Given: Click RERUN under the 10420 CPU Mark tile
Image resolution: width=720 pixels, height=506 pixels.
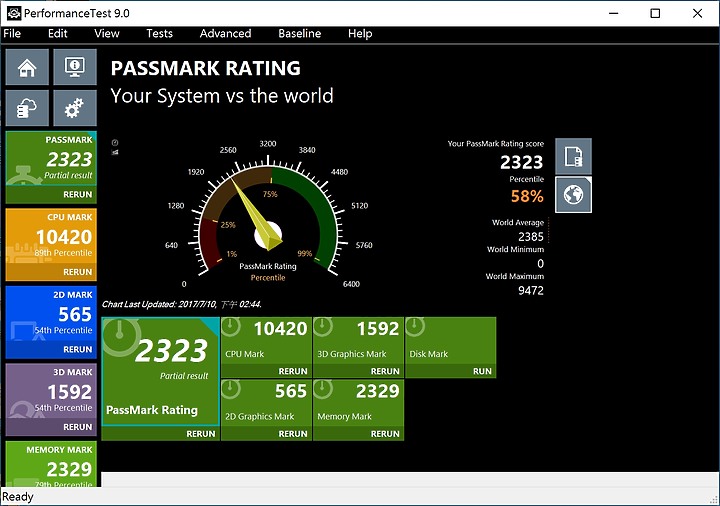Looking at the screenshot, I should click(293, 371).
